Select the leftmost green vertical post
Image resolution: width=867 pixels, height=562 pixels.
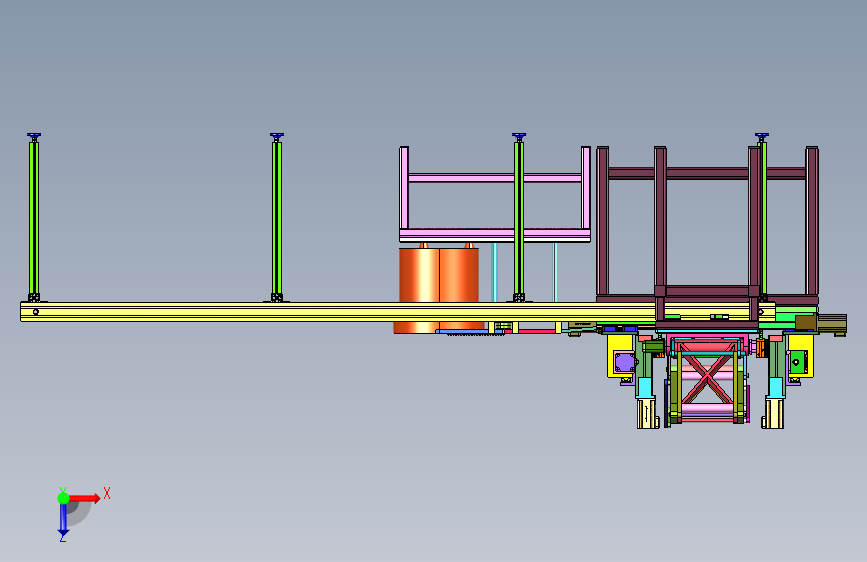[34, 218]
